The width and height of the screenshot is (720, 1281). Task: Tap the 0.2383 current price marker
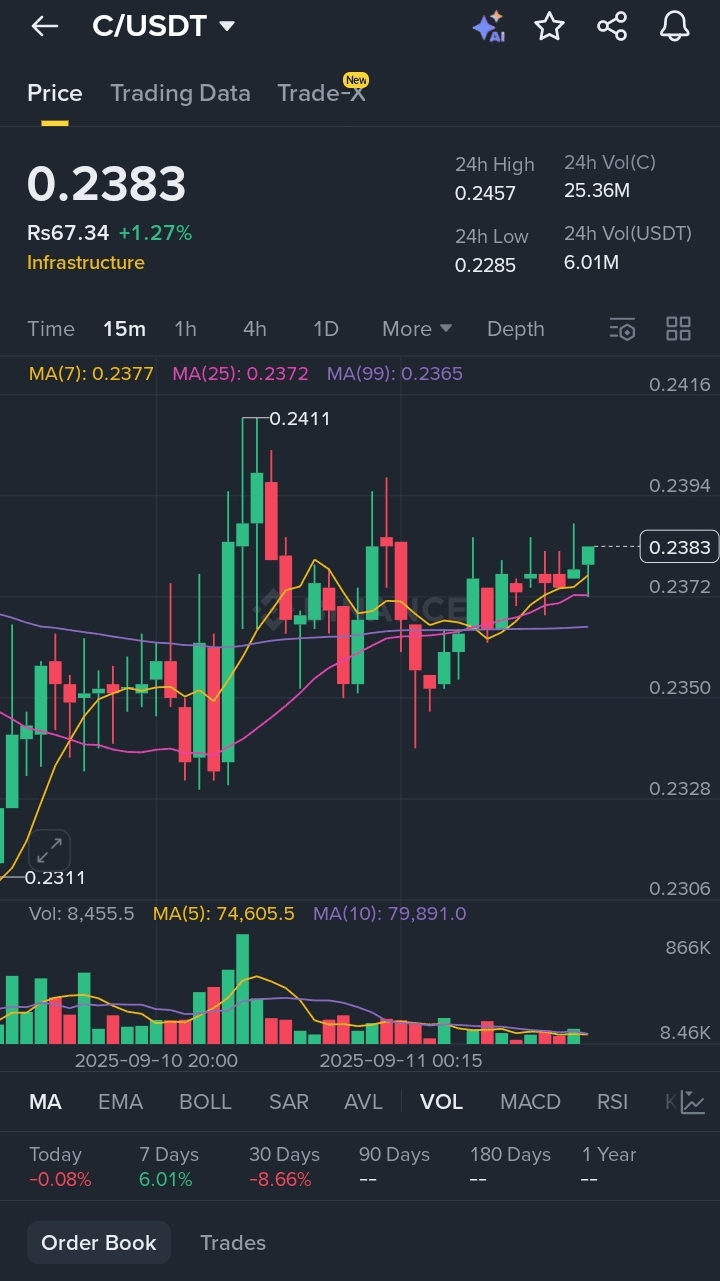pyautogui.click(x=679, y=547)
